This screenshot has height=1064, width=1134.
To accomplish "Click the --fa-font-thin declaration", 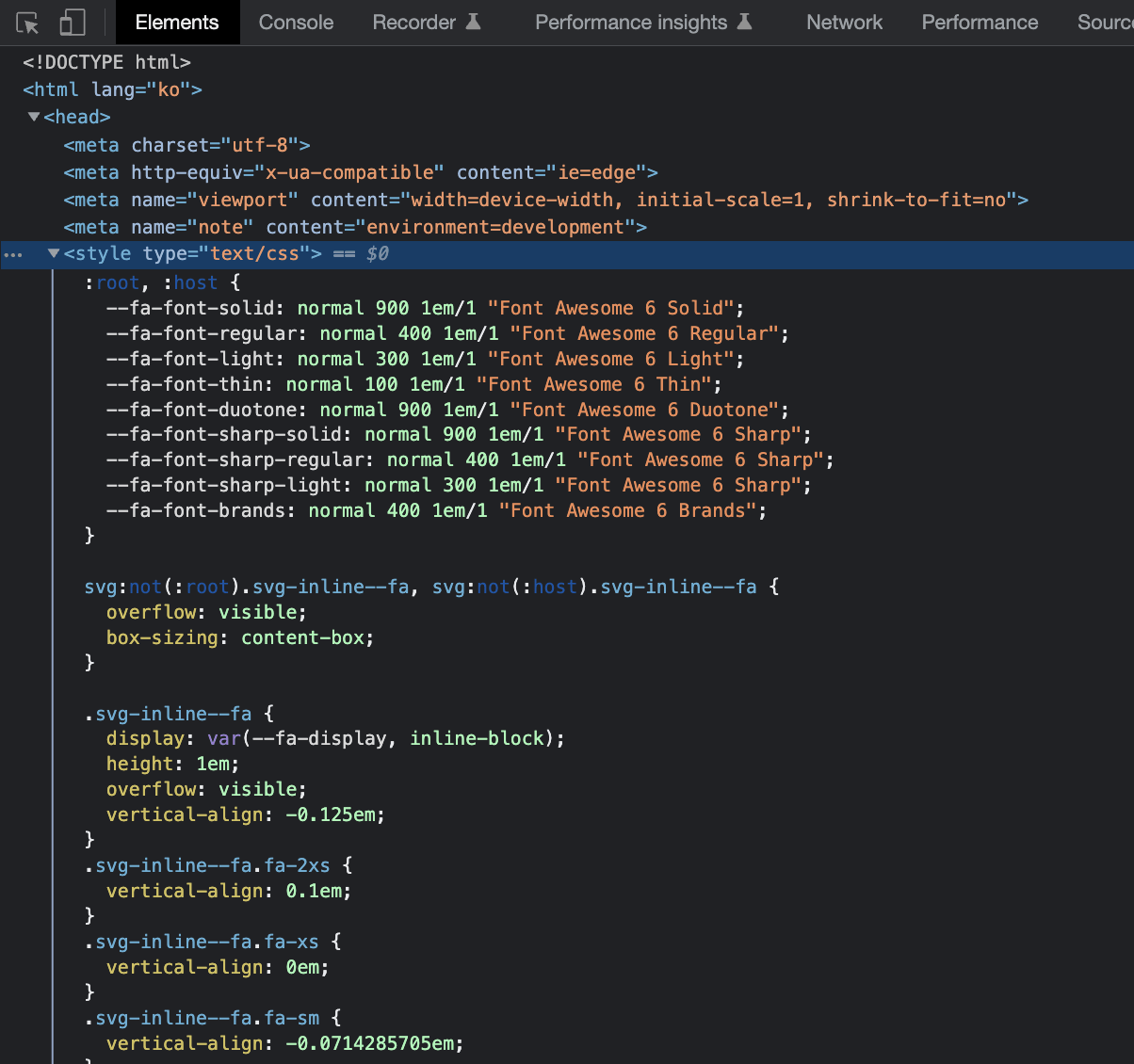I will [413, 384].
